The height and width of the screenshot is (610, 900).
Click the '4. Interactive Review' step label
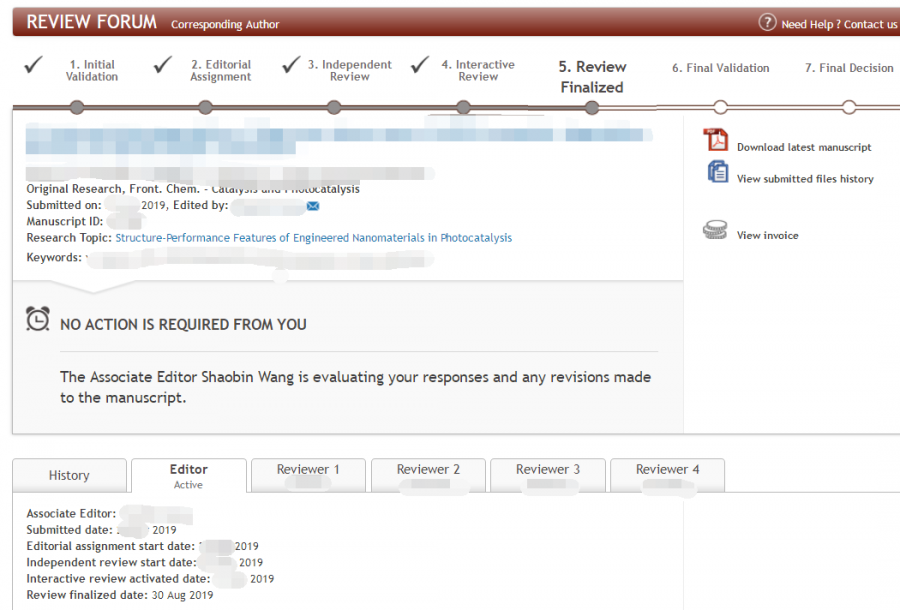pyautogui.click(x=478, y=71)
